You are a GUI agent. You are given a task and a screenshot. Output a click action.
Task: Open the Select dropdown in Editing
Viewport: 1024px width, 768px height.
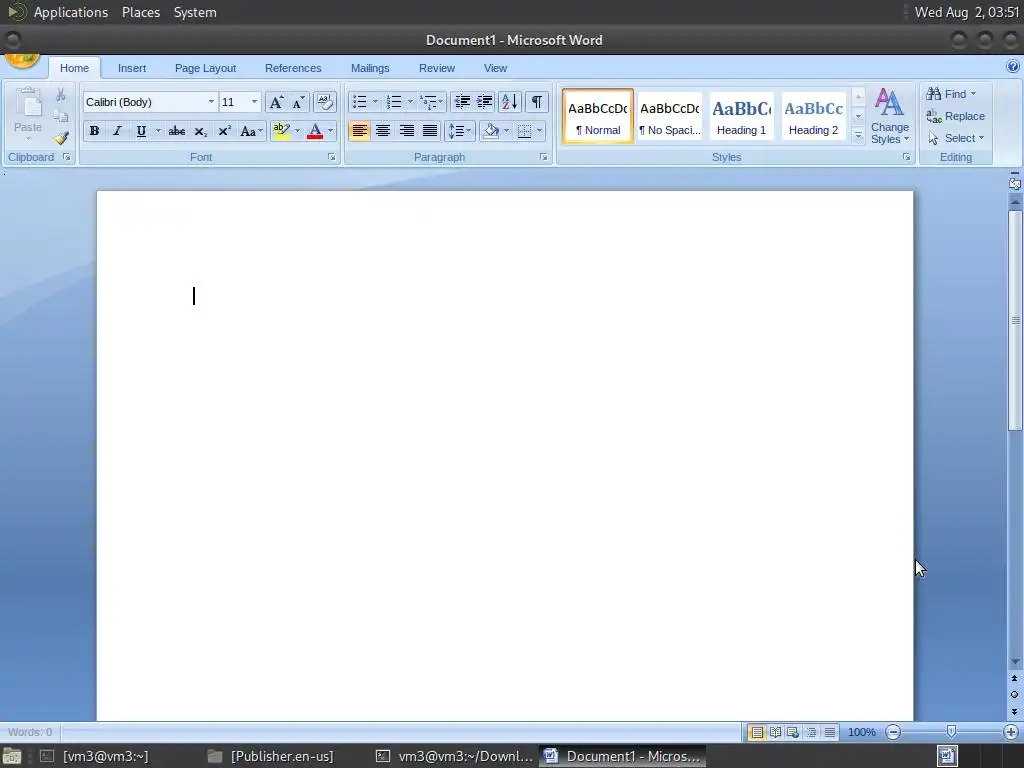point(957,138)
